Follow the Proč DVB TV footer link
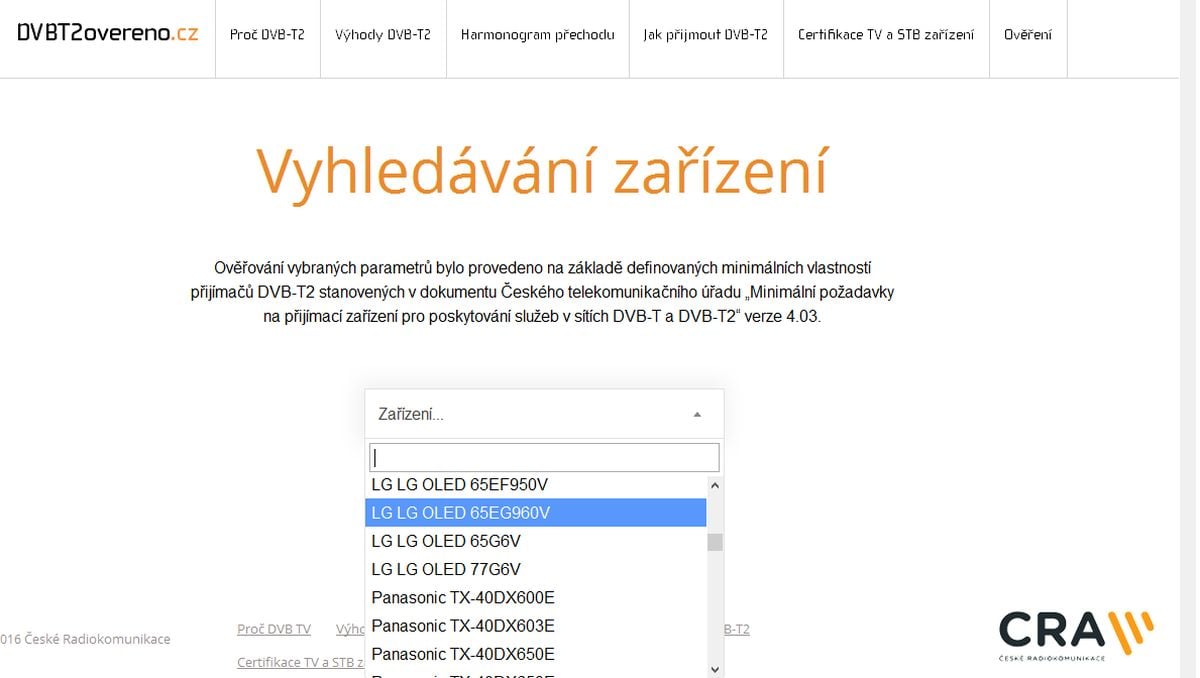Viewport: 1200px width, 678px height. (274, 629)
